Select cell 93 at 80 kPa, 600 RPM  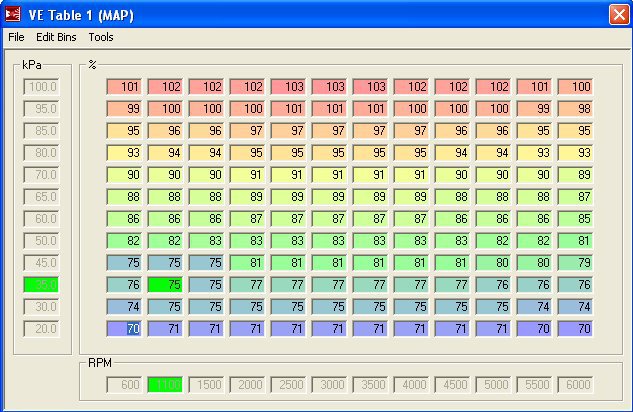(x=123, y=152)
